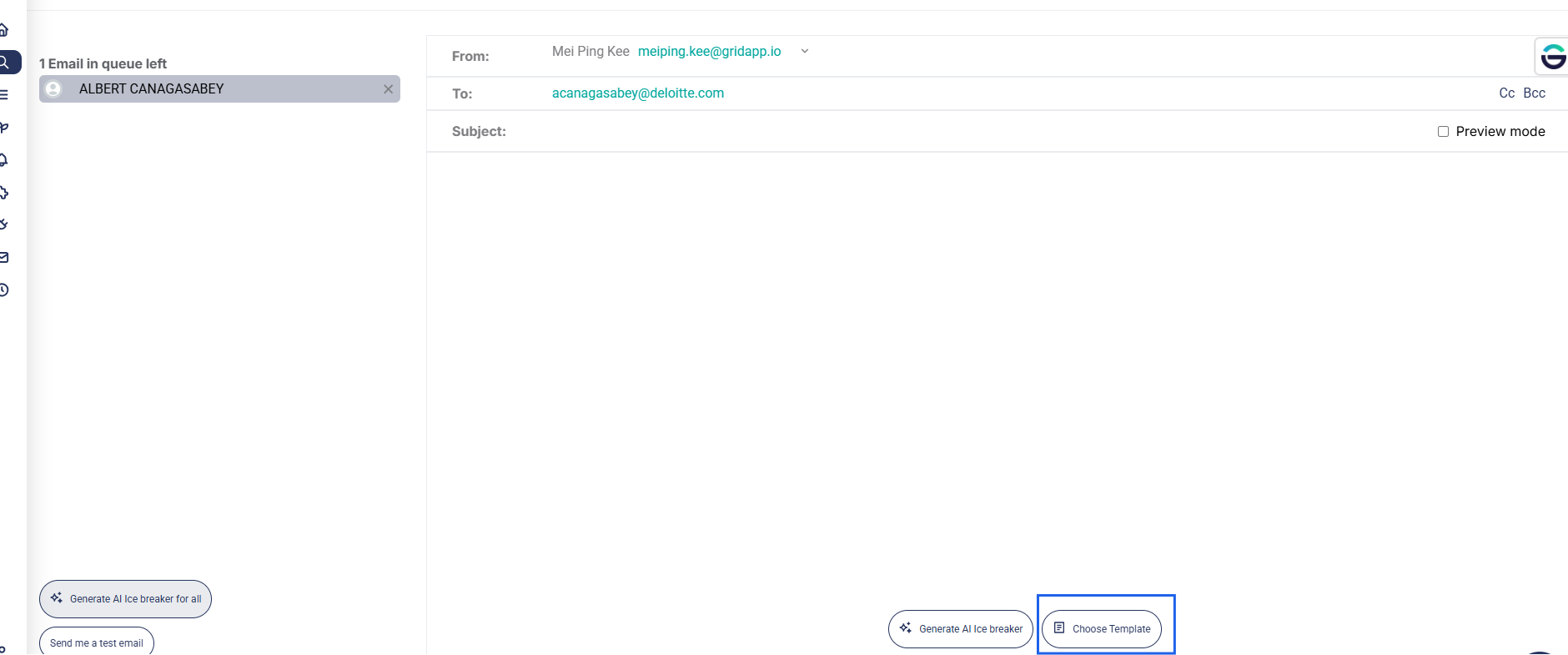Expand the From sender dropdown arrow

tap(805, 51)
